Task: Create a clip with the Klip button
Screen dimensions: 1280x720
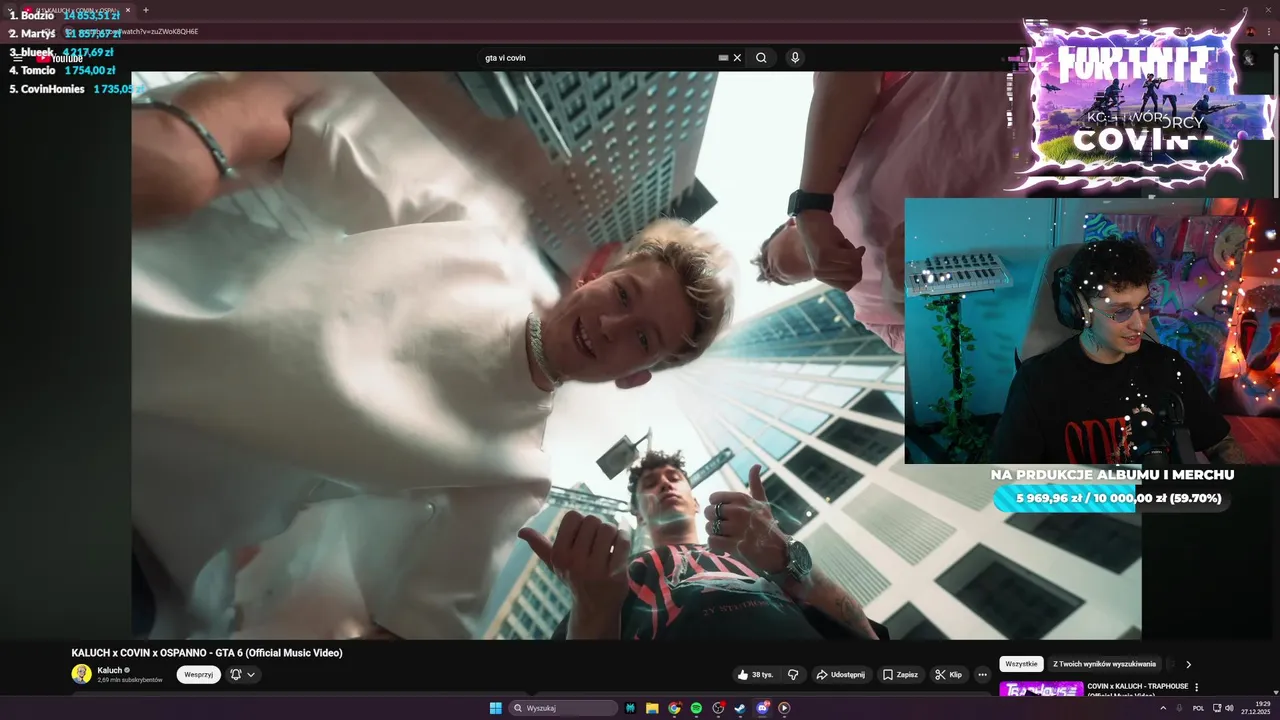Action: (949, 675)
